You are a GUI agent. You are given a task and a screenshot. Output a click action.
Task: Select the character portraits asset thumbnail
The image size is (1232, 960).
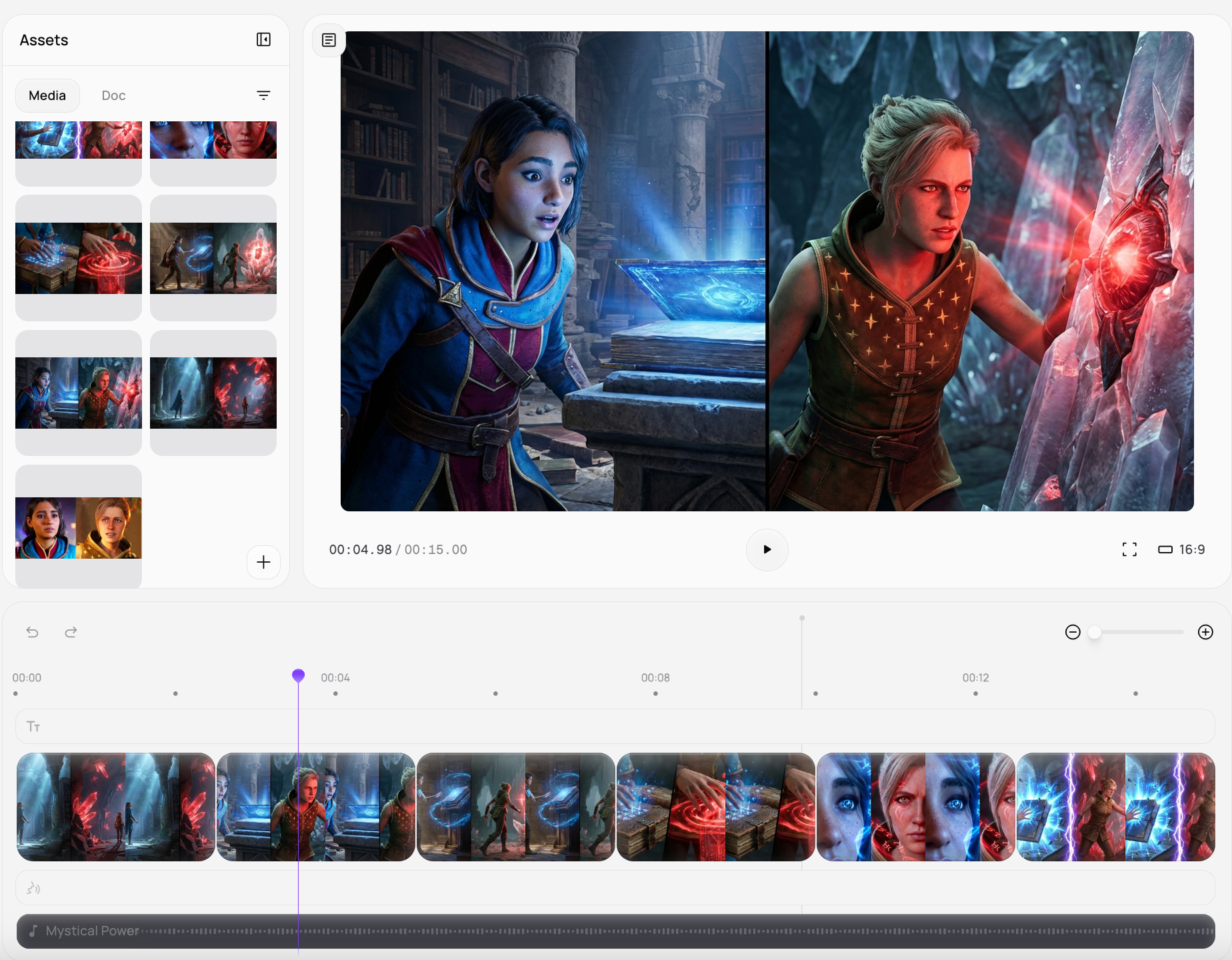coord(79,527)
